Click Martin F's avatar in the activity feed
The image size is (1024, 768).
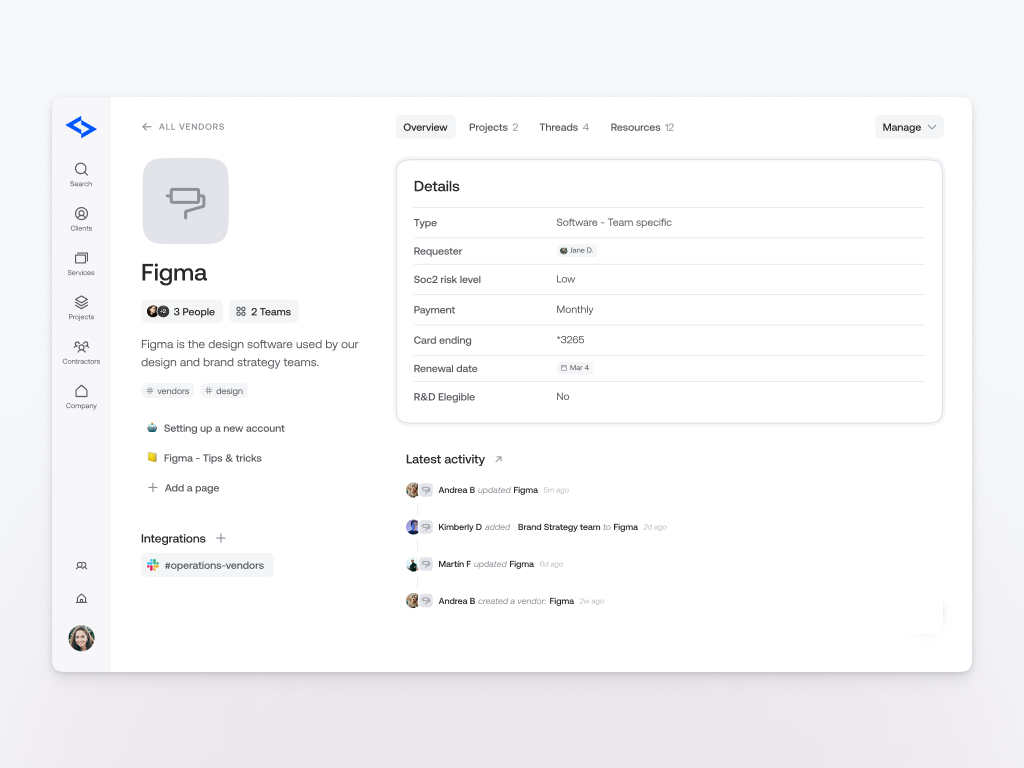coord(412,564)
